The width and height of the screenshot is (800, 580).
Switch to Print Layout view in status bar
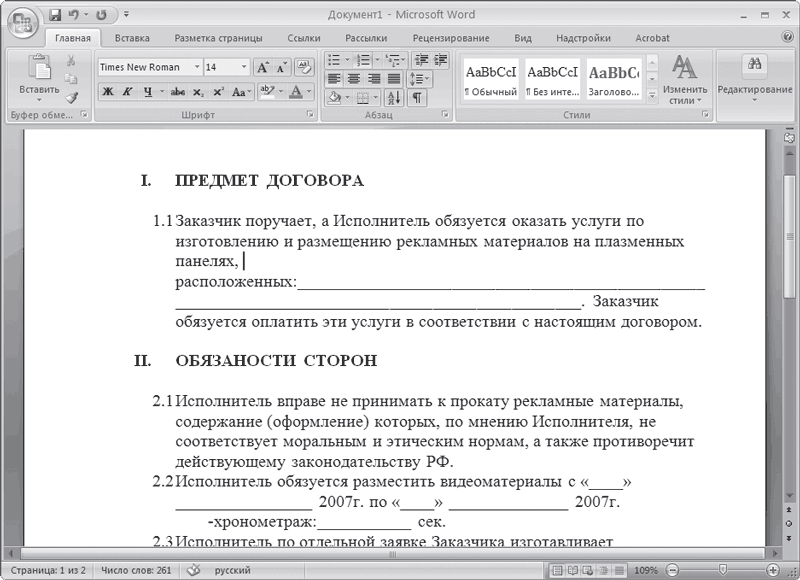557,570
